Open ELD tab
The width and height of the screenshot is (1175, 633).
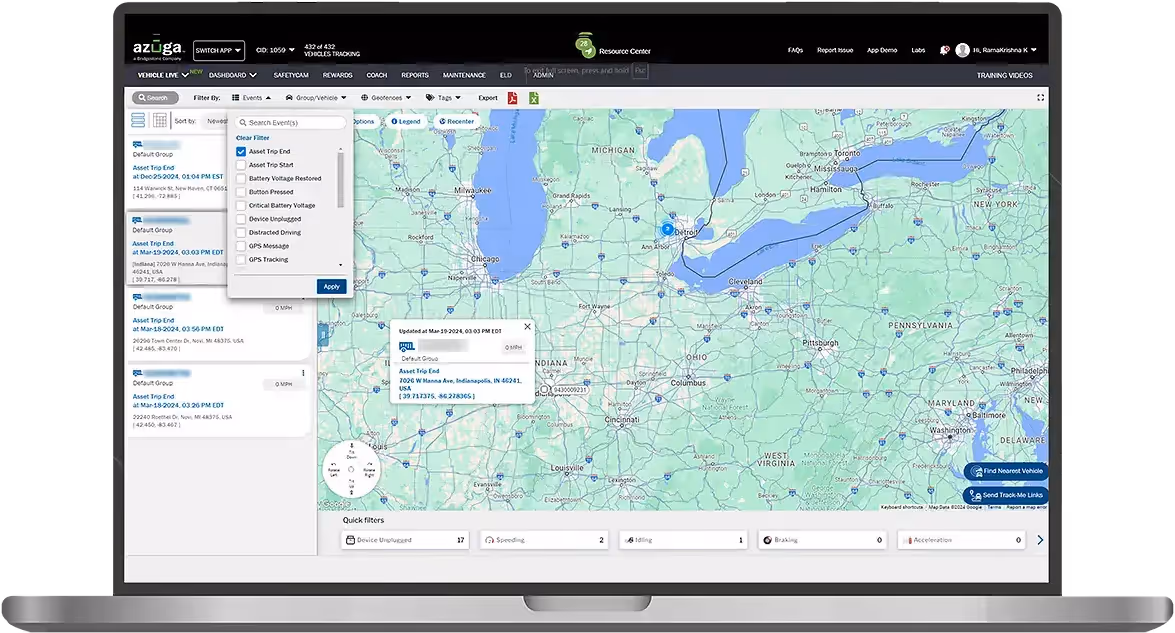(x=506, y=75)
